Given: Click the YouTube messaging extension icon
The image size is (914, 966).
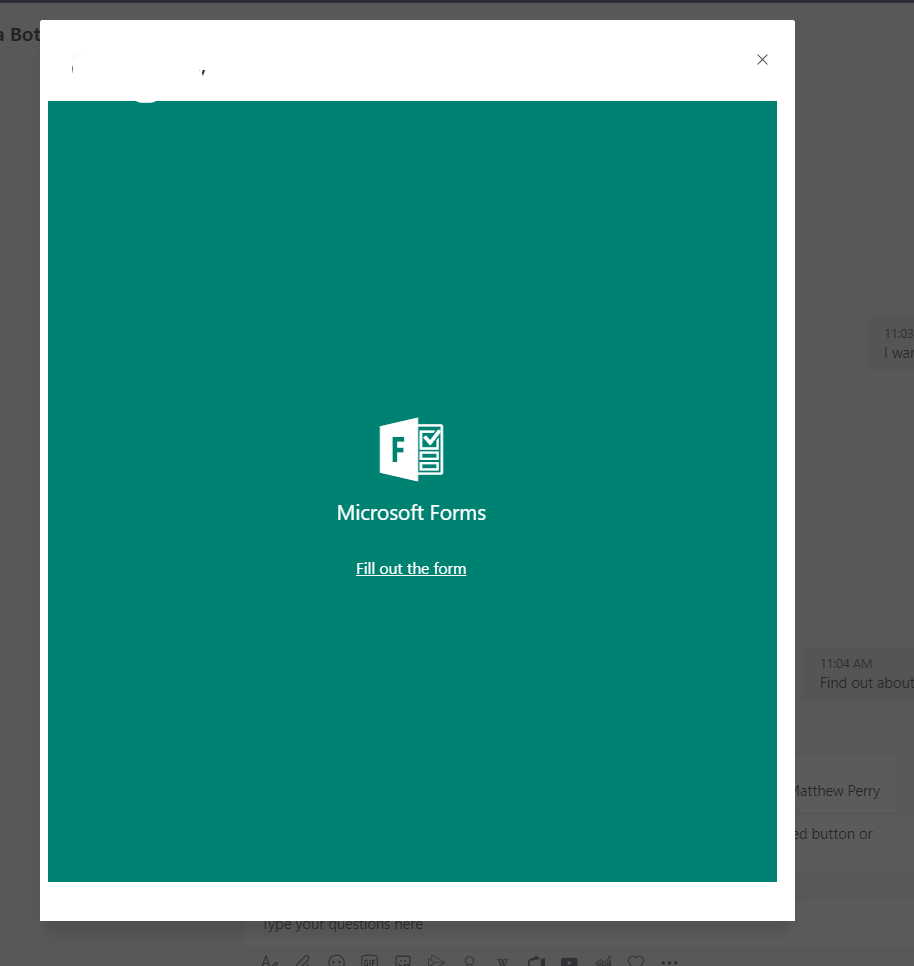Looking at the screenshot, I should point(569,960).
